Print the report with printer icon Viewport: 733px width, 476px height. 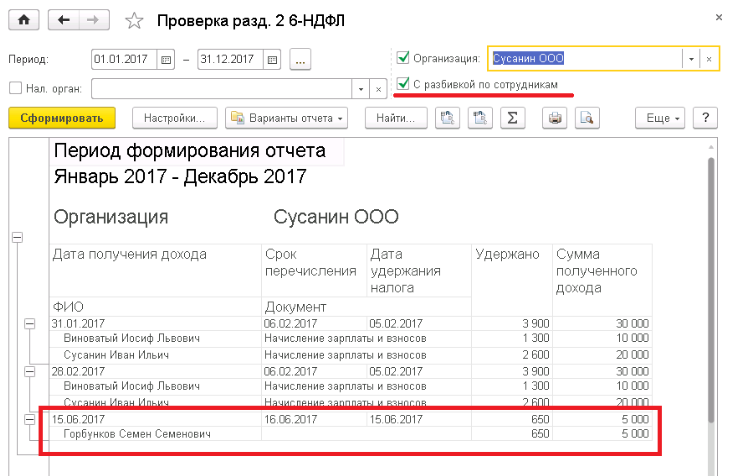[554, 118]
